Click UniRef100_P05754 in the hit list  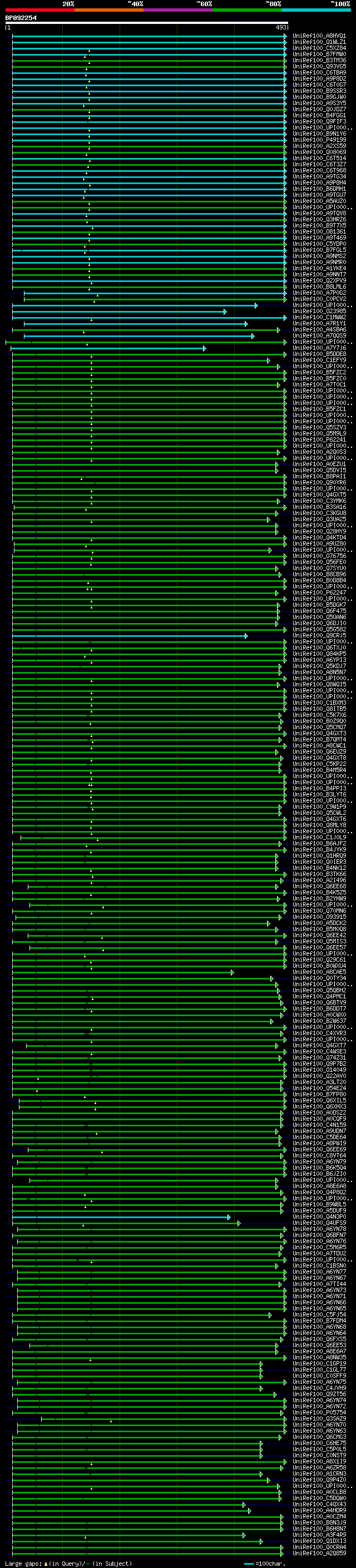point(319,1413)
